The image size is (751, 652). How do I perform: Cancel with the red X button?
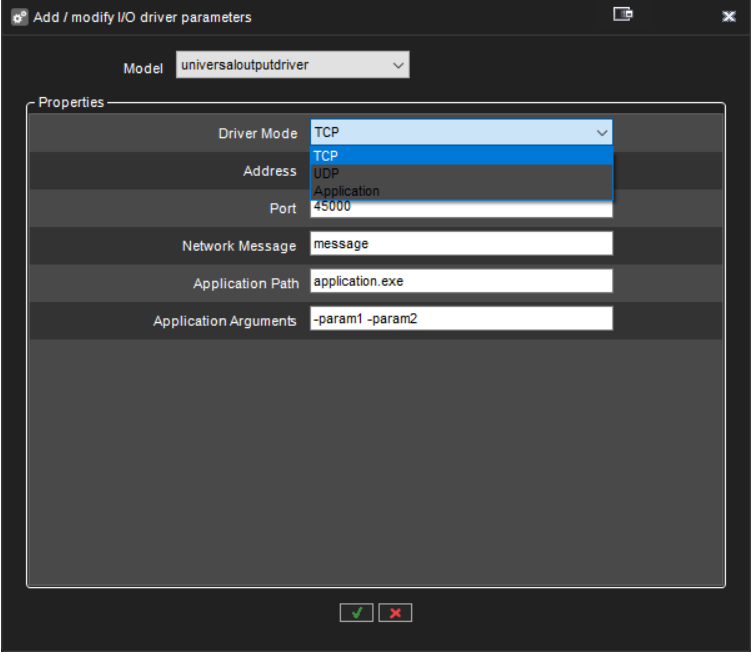pos(395,613)
